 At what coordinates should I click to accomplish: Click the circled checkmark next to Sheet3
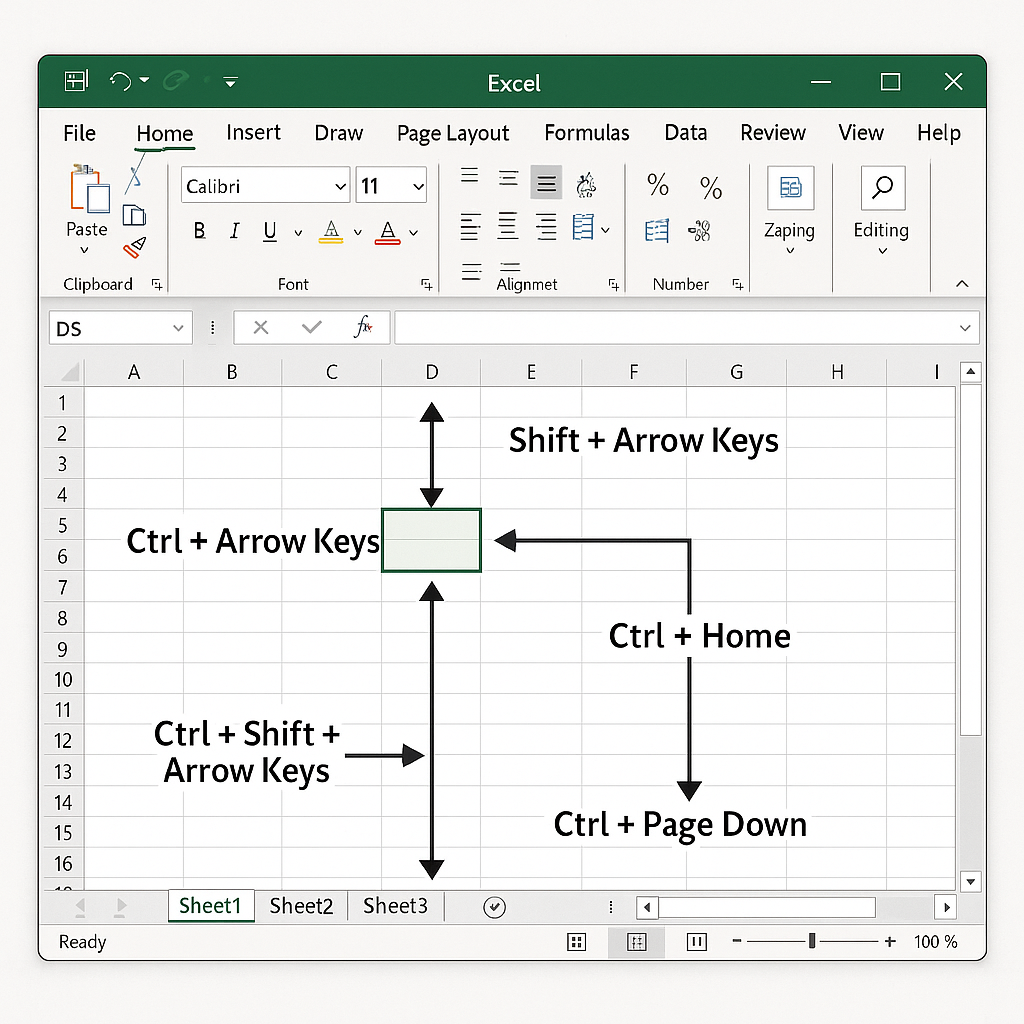tap(494, 907)
